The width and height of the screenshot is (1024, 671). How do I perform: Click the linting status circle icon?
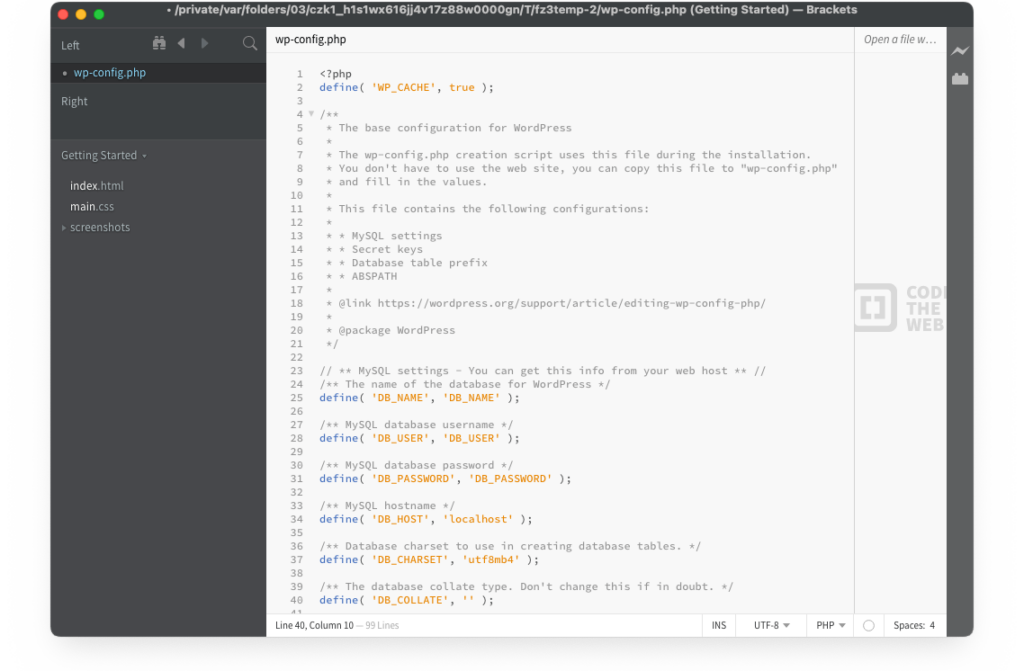(x=869, y=626)
